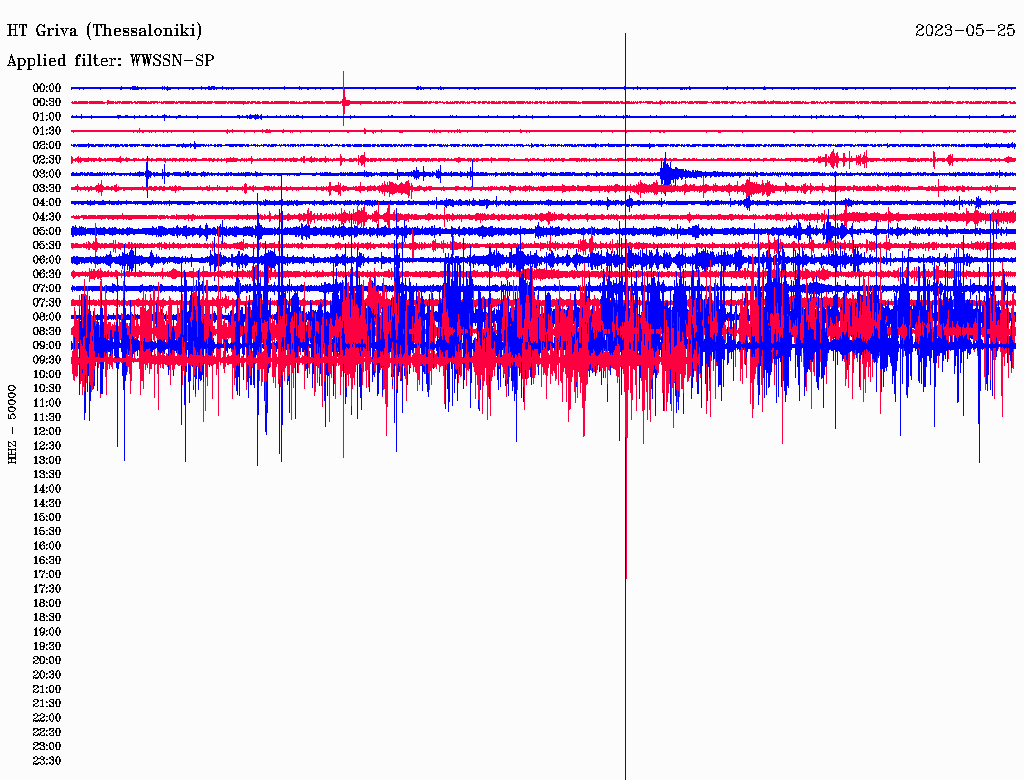Select the 10:30 time label
Image resolution: width=1024 pixels, height=780 pixels.
pyautogui.click(x=47, y=389)
